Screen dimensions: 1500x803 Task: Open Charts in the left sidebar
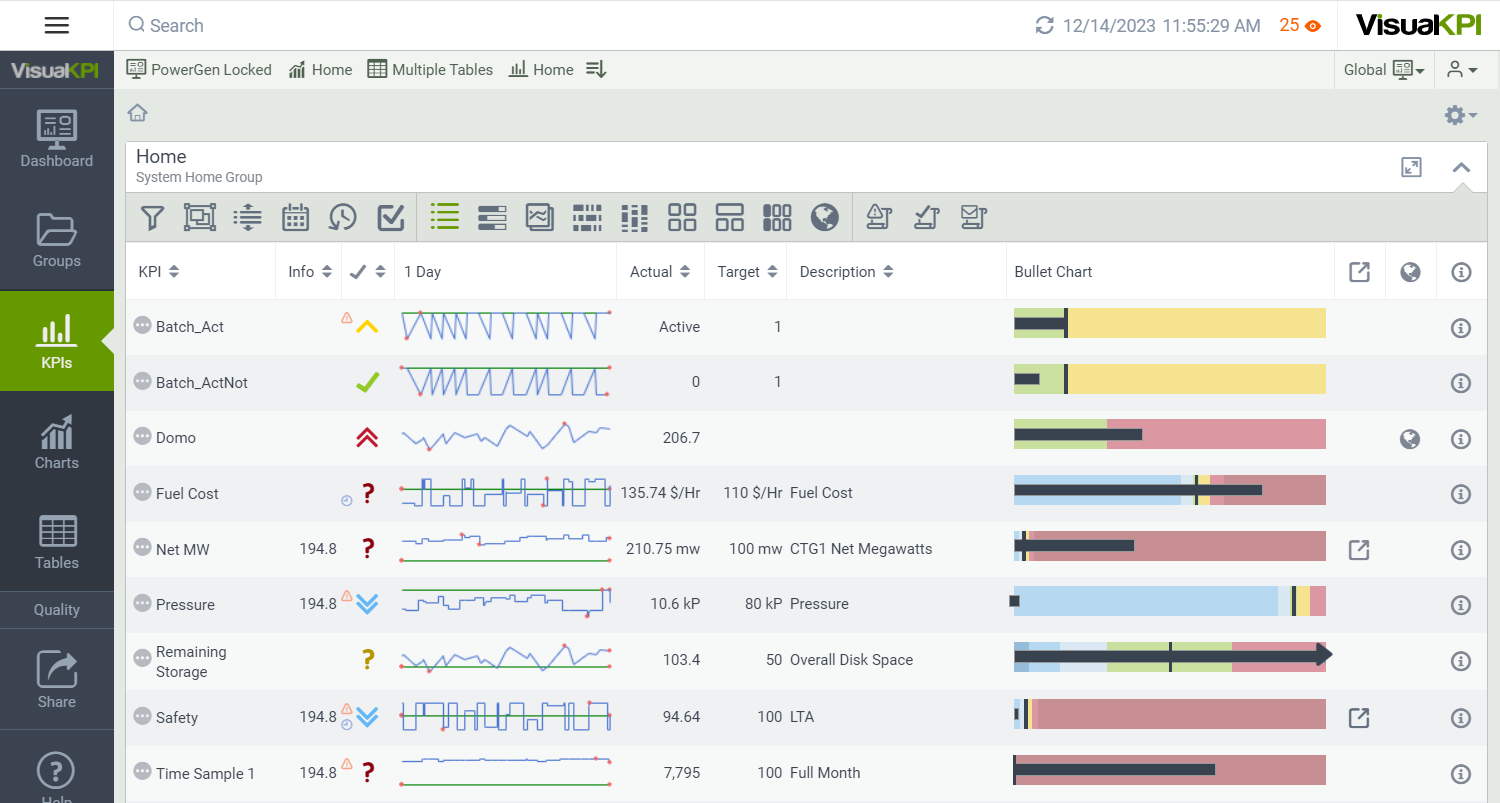[57, 442]
